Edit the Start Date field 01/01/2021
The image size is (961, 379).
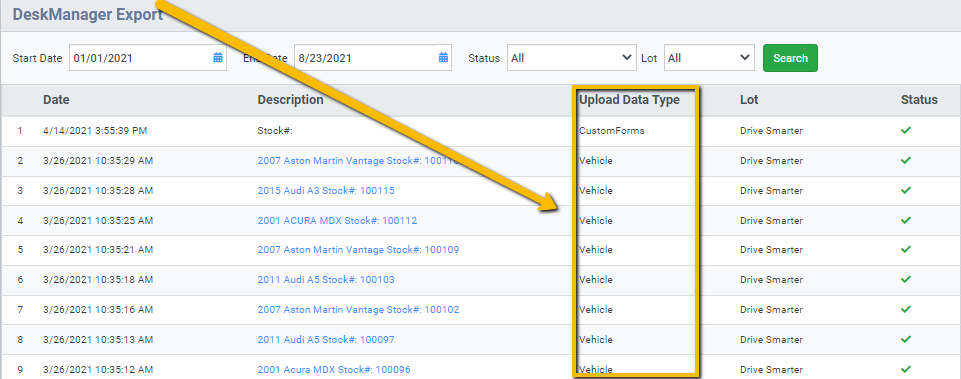[148, 58]
